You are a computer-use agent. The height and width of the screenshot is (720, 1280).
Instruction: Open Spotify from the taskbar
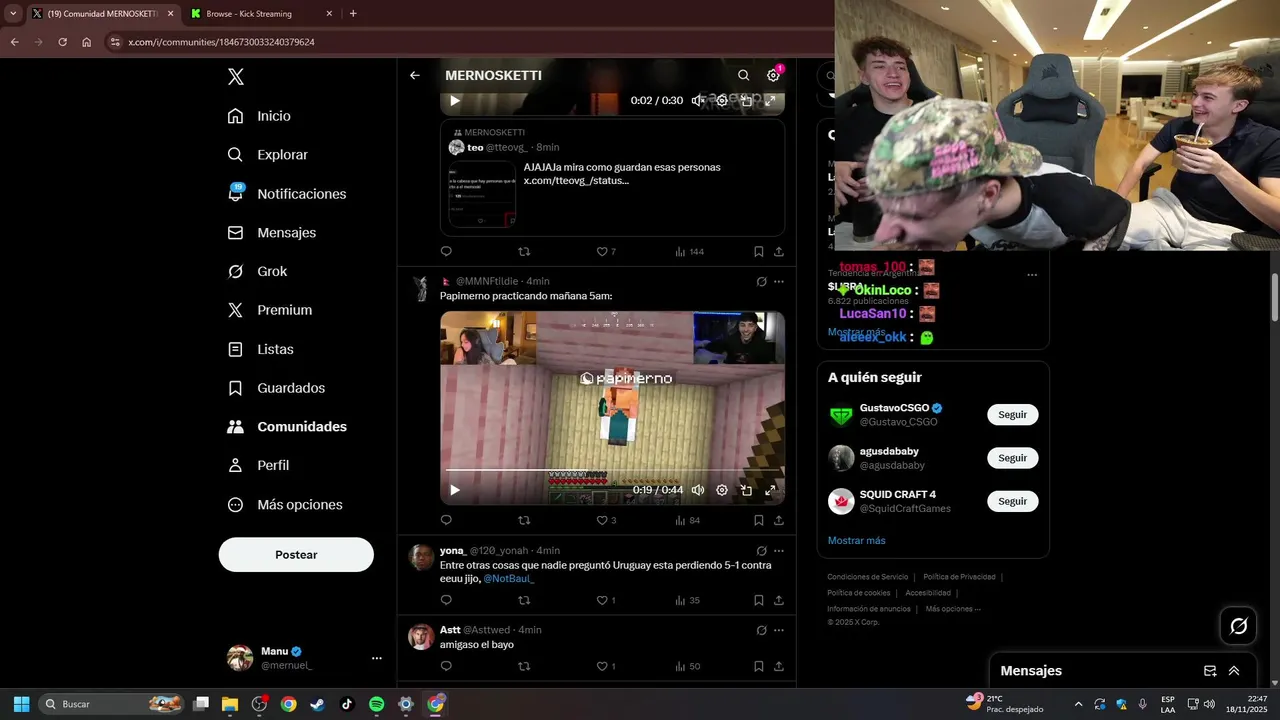(376, 704)
